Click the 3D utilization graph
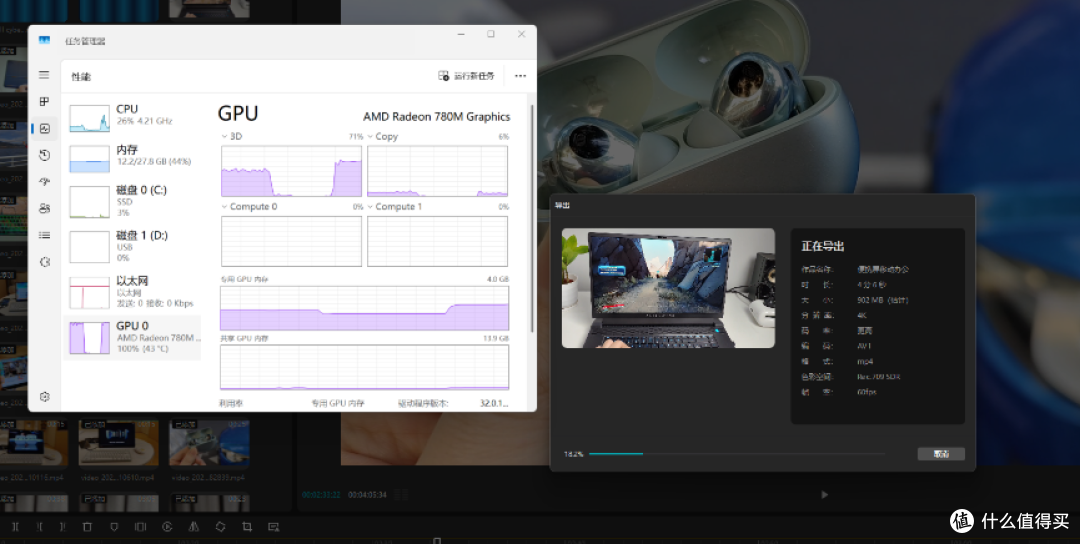The image size is (1080, 544). (x=291, y=171)
